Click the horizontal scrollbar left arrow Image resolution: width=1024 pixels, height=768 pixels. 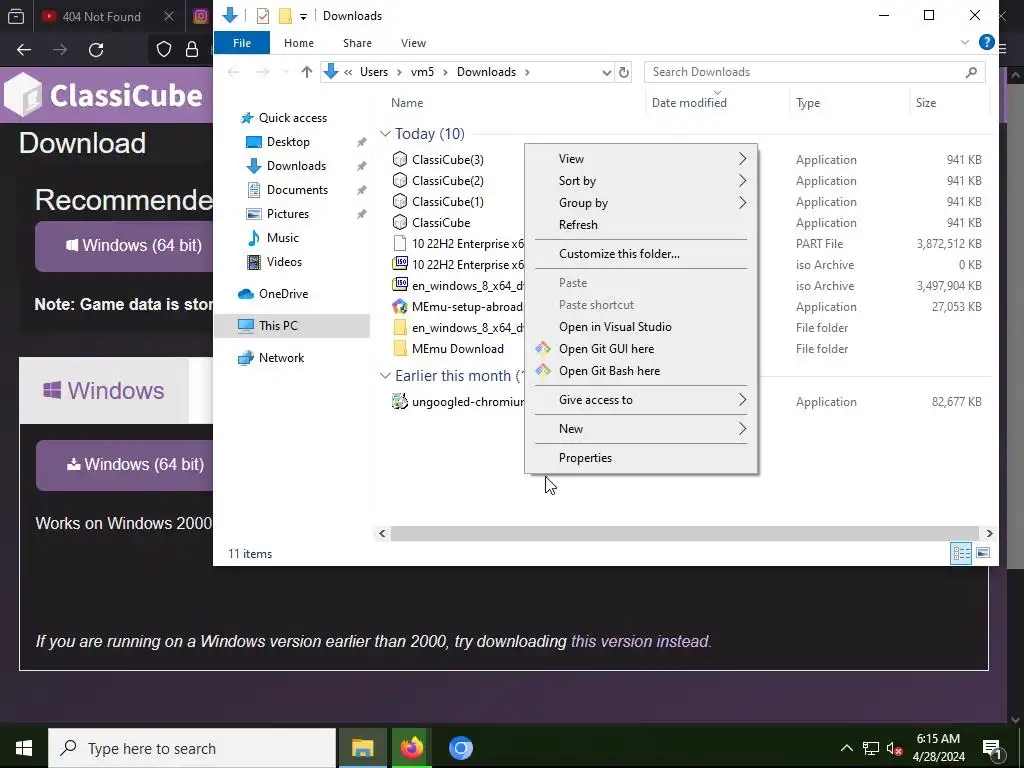coord(382,534)
